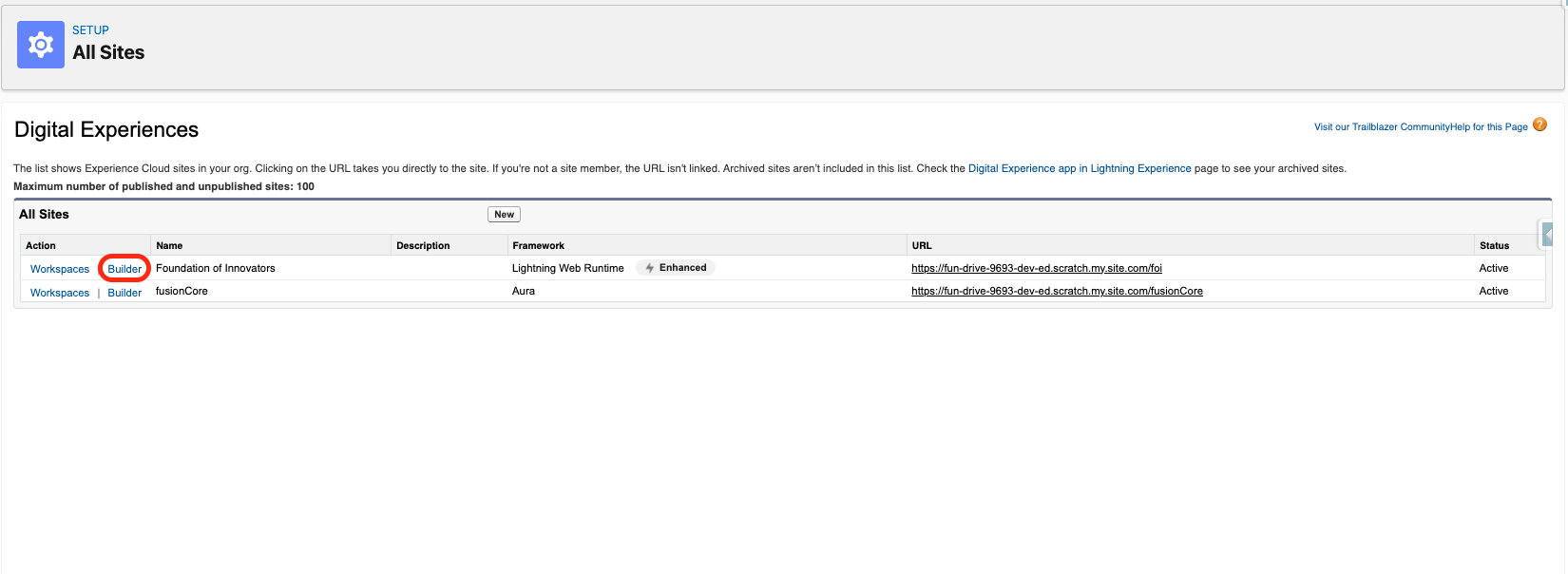
Task: Click the Framework column header
Action: (538, 245)
